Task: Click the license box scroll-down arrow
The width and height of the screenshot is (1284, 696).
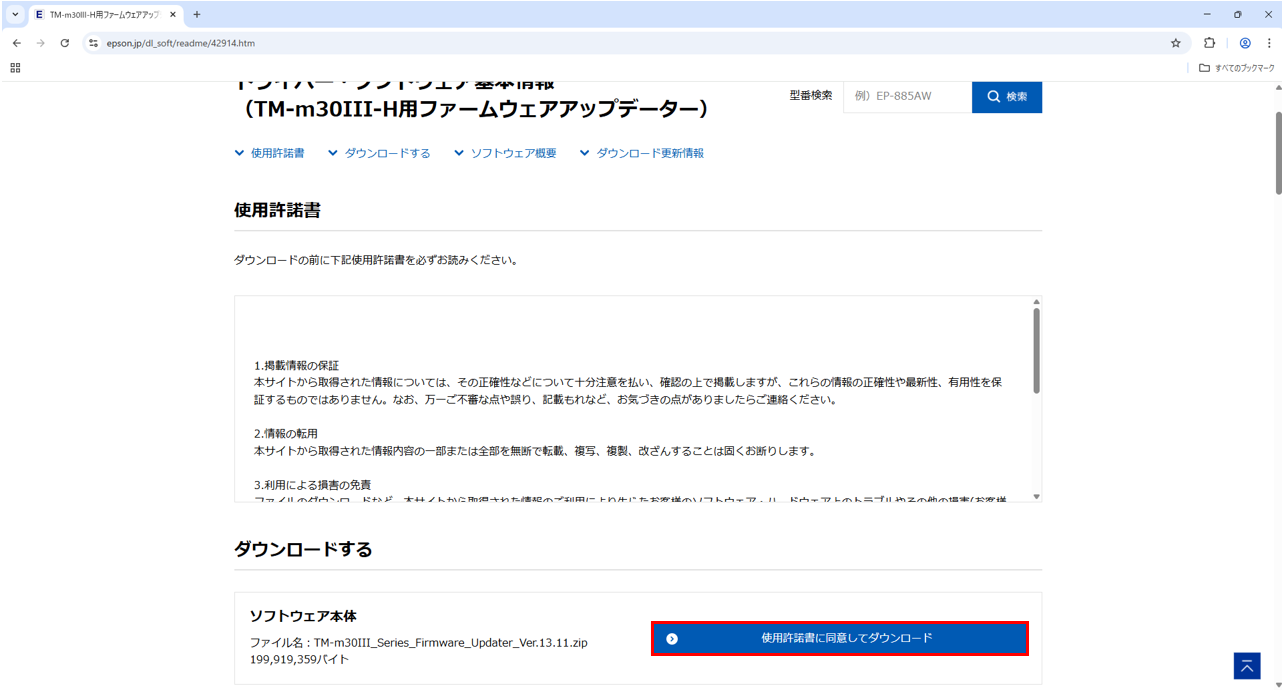Action: pyautogui.click(x=1036, y=496)
